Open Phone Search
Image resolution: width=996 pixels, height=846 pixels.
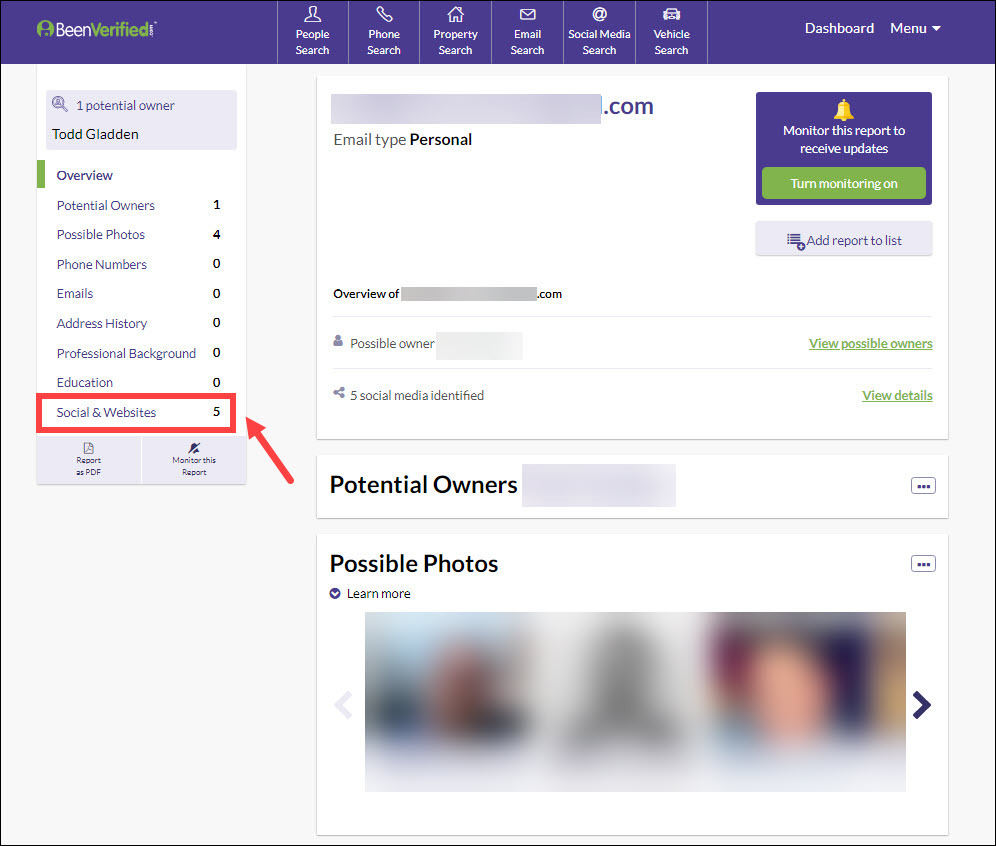coord(384,32)
